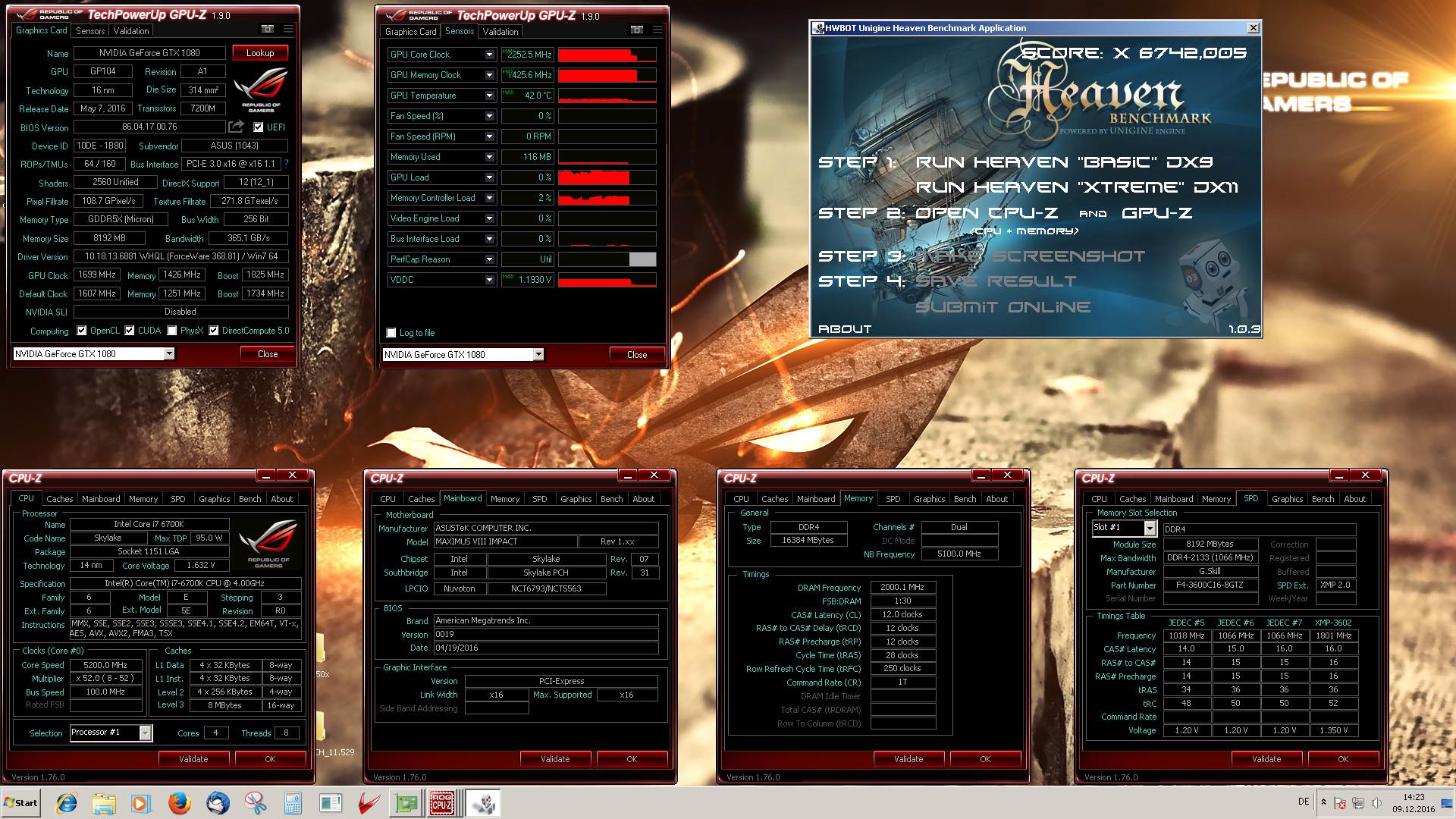The height and width of the screenshot is (819, 1456).
Task: Open the Start menu
Action: pos(20,803)
